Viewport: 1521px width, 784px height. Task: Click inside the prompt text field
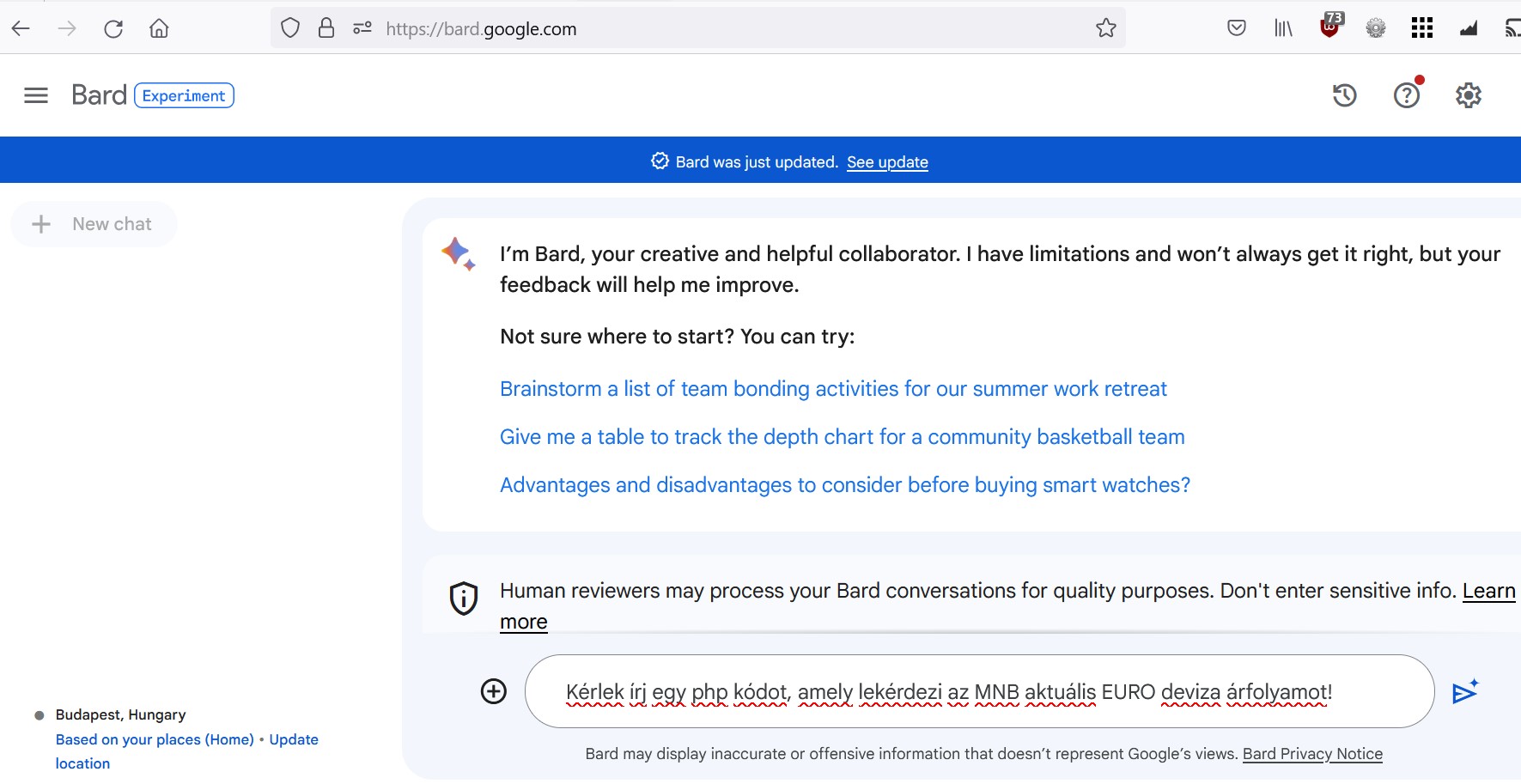[x=979, y=691]
